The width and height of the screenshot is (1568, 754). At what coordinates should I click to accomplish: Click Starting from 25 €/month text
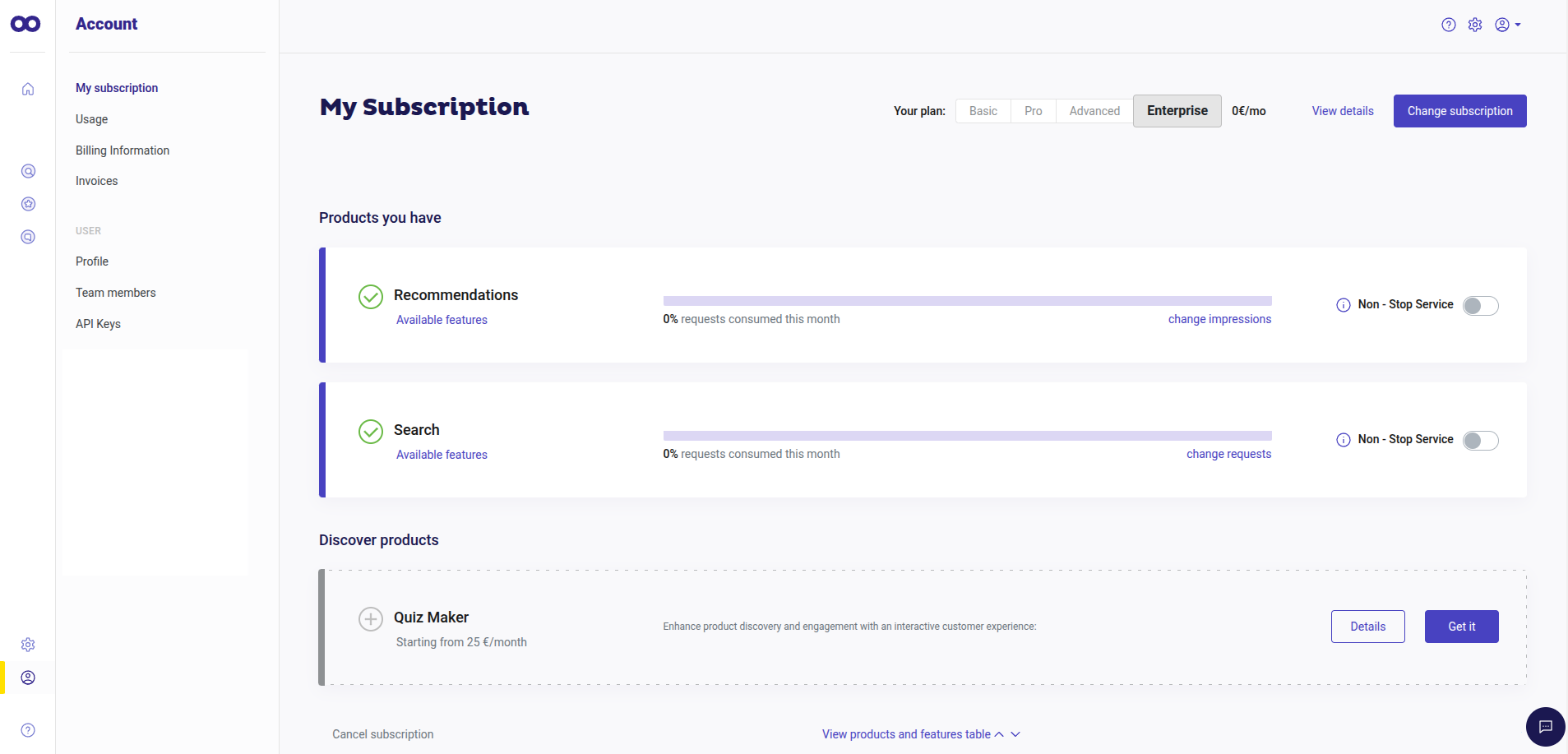pyautogui.click(x=461, y=642)
